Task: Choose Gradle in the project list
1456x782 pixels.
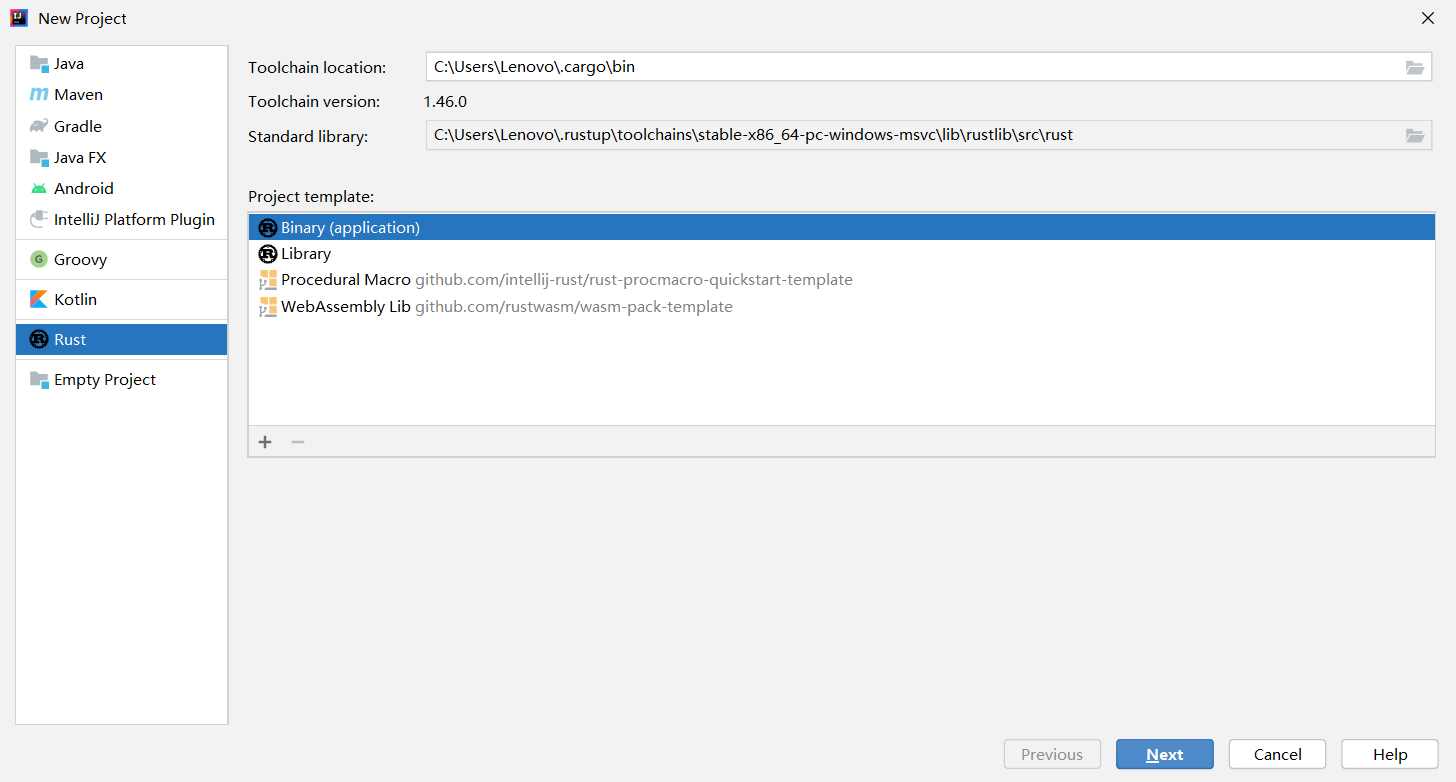Action: coord(122,126)
